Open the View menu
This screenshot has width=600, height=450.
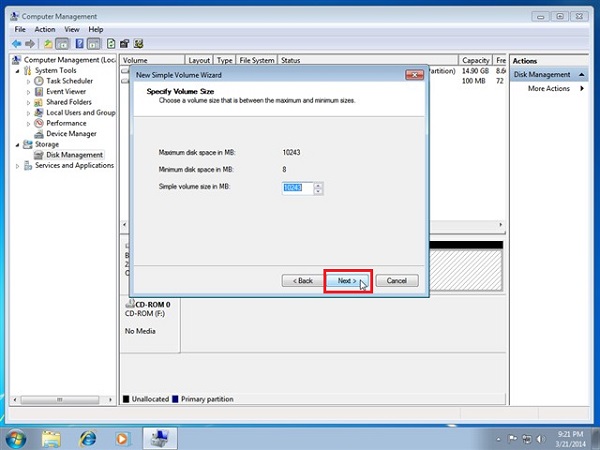click(x=71, y=29)
